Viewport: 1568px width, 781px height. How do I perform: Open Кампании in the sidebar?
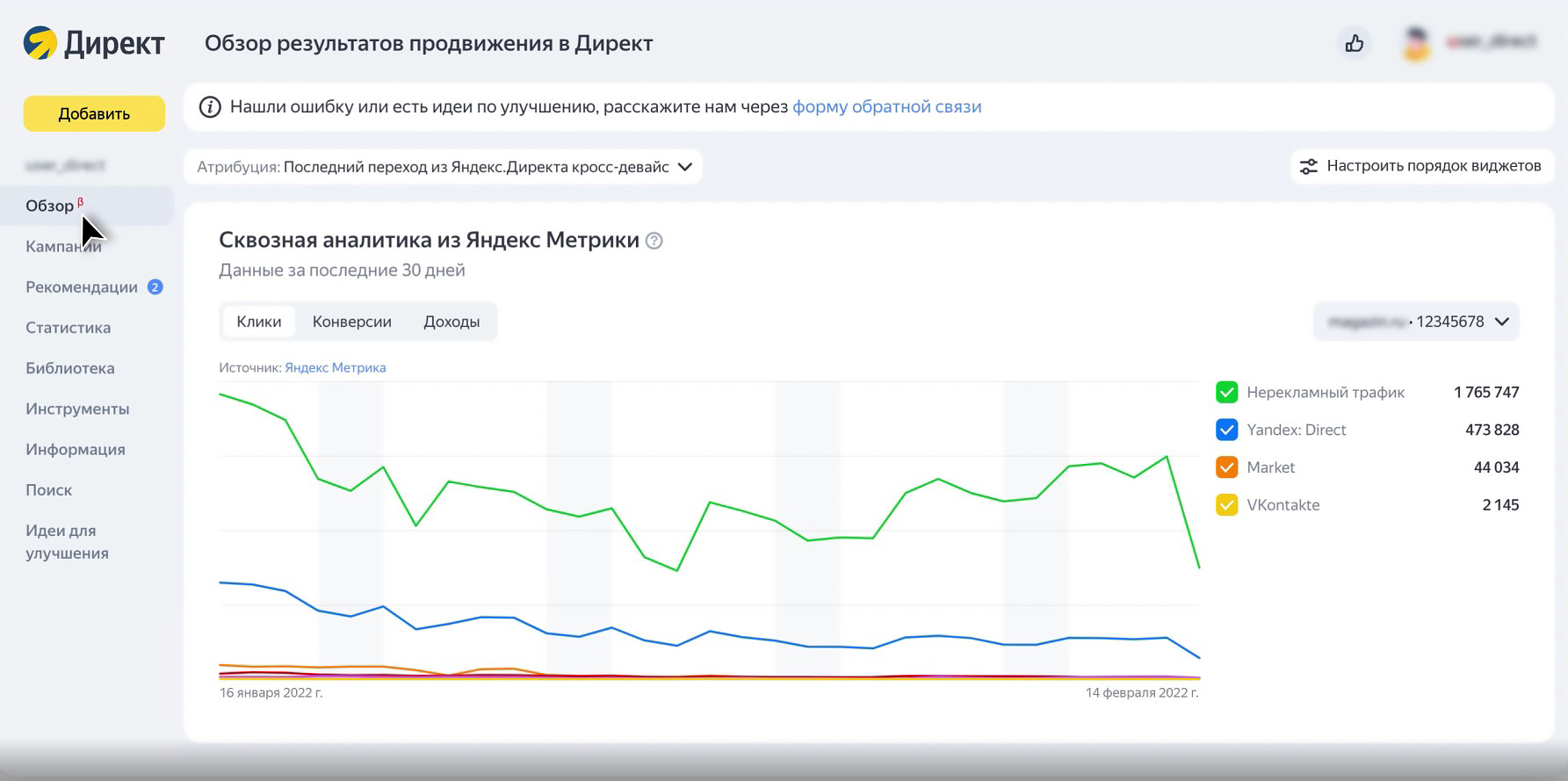point(63,247)
